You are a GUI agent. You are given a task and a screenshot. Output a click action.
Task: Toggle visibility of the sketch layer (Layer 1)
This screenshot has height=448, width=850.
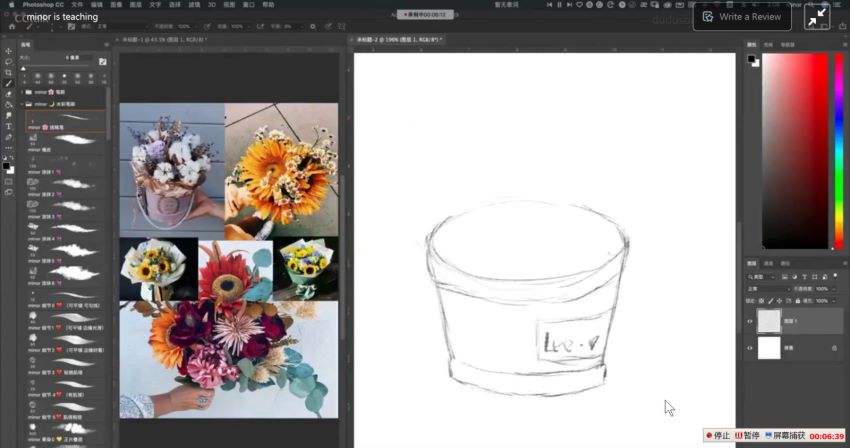tap(750, 321)
